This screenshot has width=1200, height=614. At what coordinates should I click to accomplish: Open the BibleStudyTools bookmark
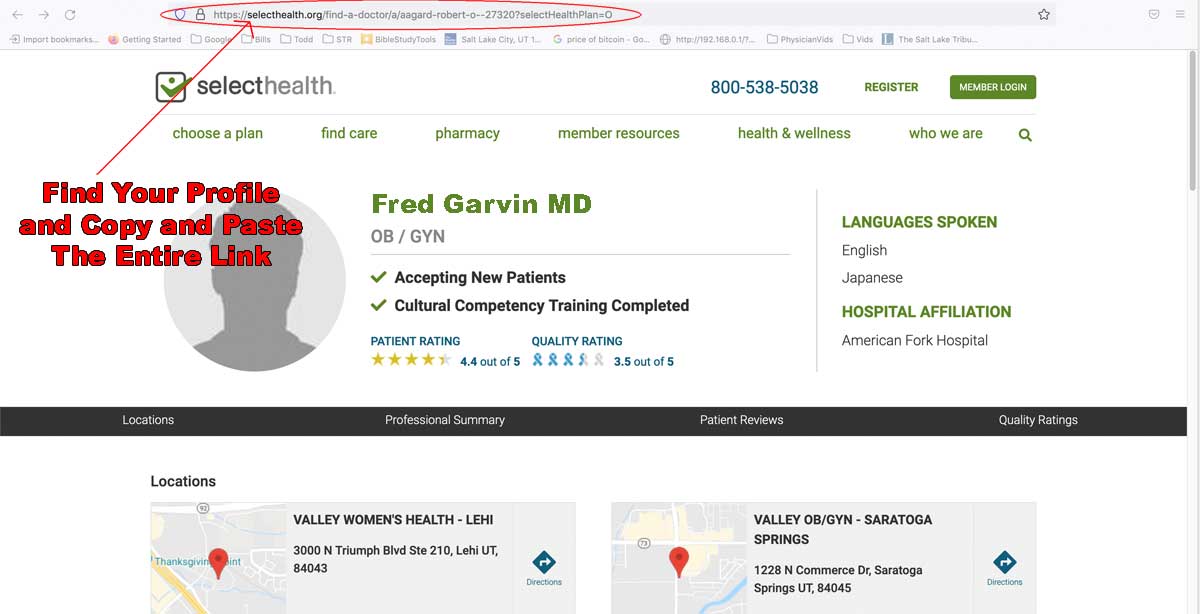(399, 40)
